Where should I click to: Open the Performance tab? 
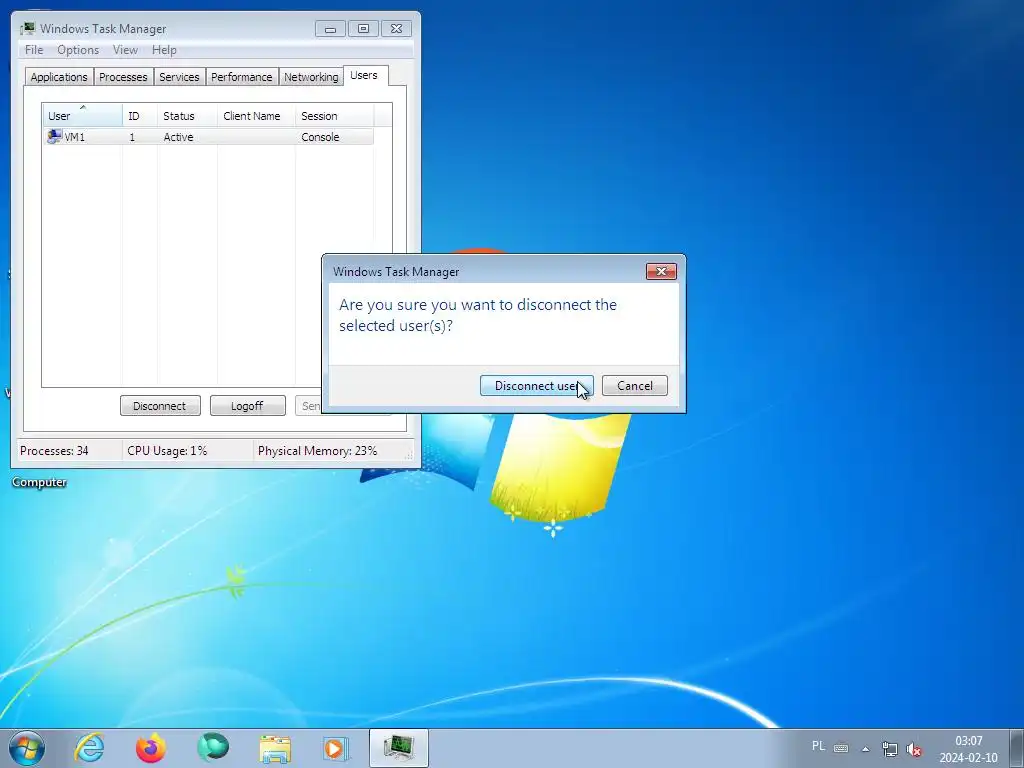tap(242, 76)
